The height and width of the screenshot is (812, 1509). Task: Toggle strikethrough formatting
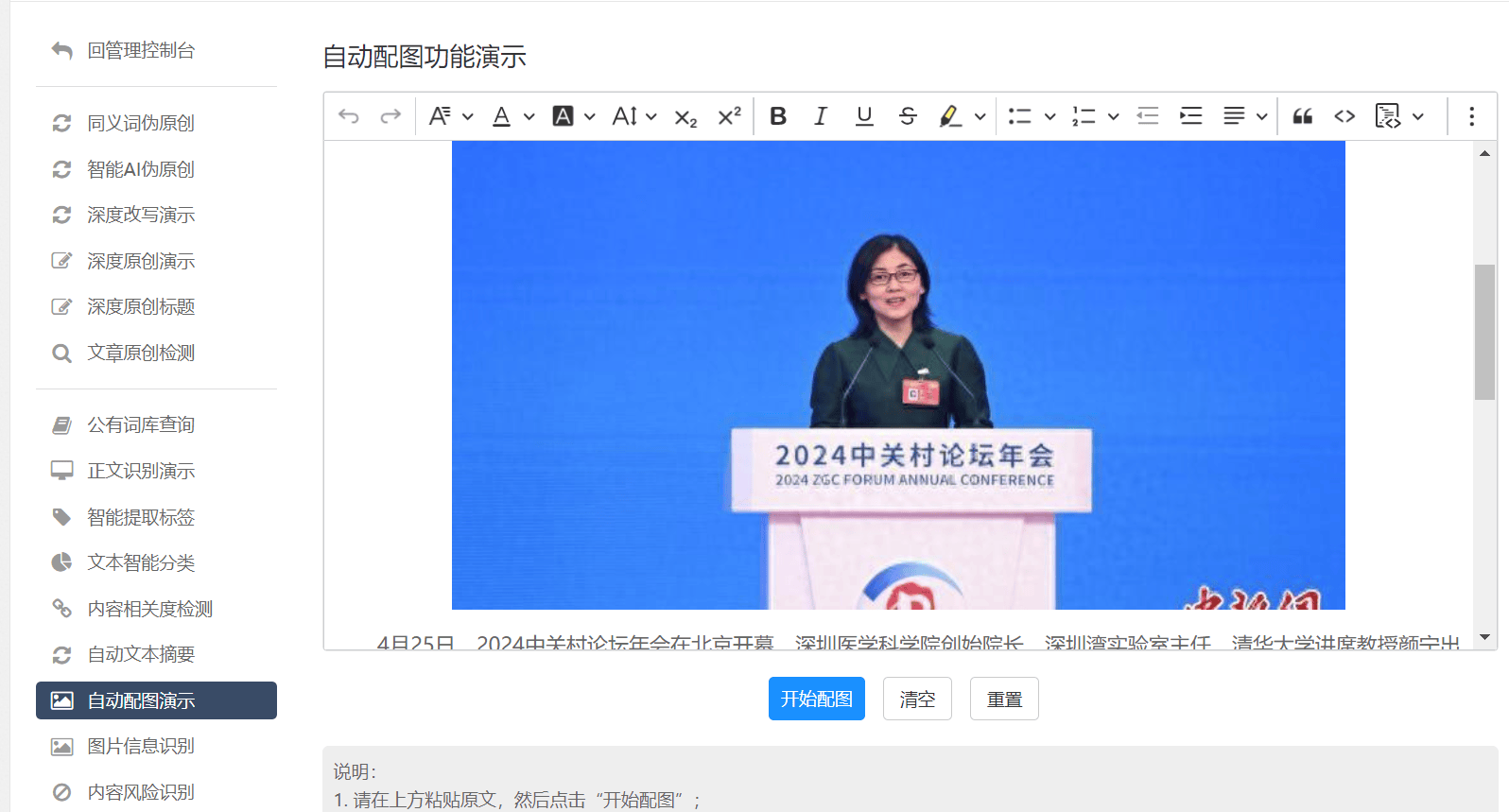[908, 116]
